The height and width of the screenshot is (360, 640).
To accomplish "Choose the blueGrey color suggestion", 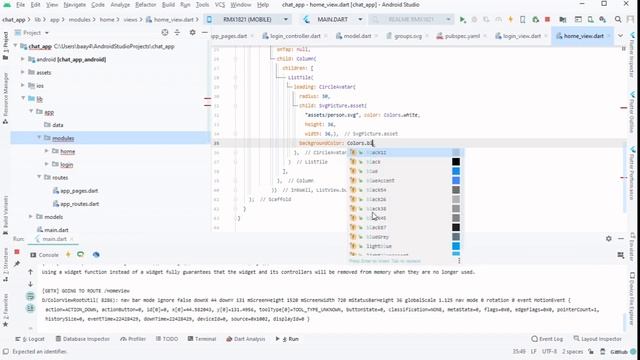I will [x=405, y=237].
